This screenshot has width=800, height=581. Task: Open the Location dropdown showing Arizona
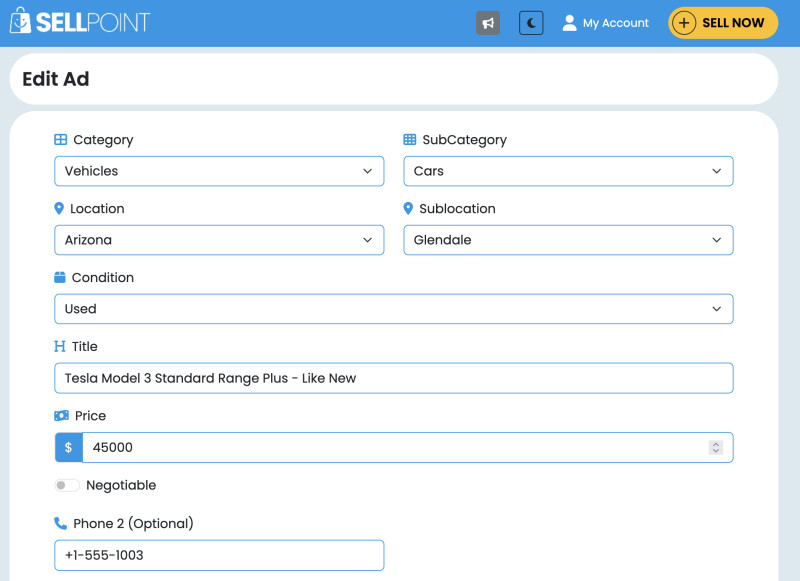(219, 240)
